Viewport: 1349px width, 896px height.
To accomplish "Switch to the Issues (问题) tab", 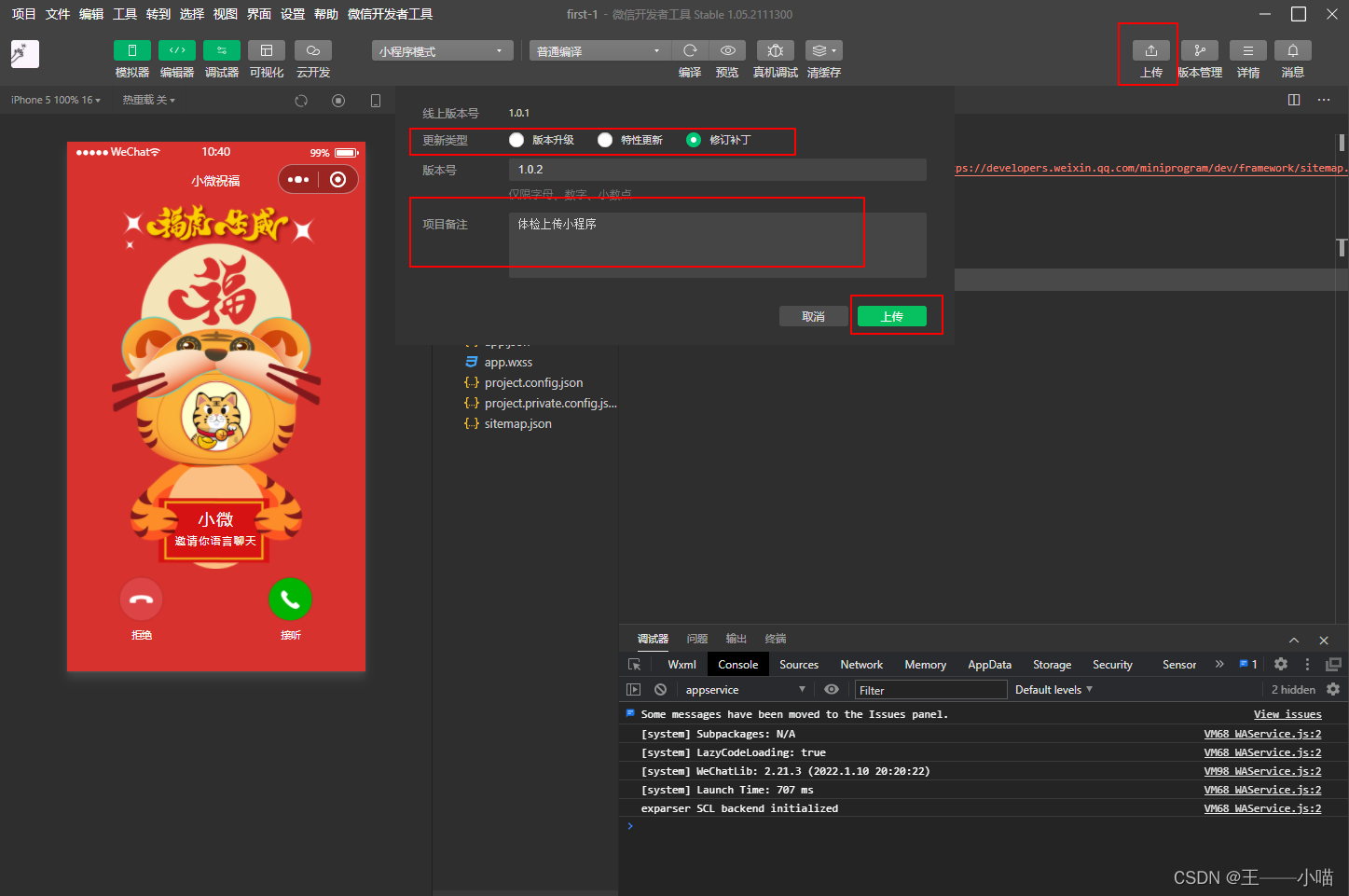I will click(697, 639).
